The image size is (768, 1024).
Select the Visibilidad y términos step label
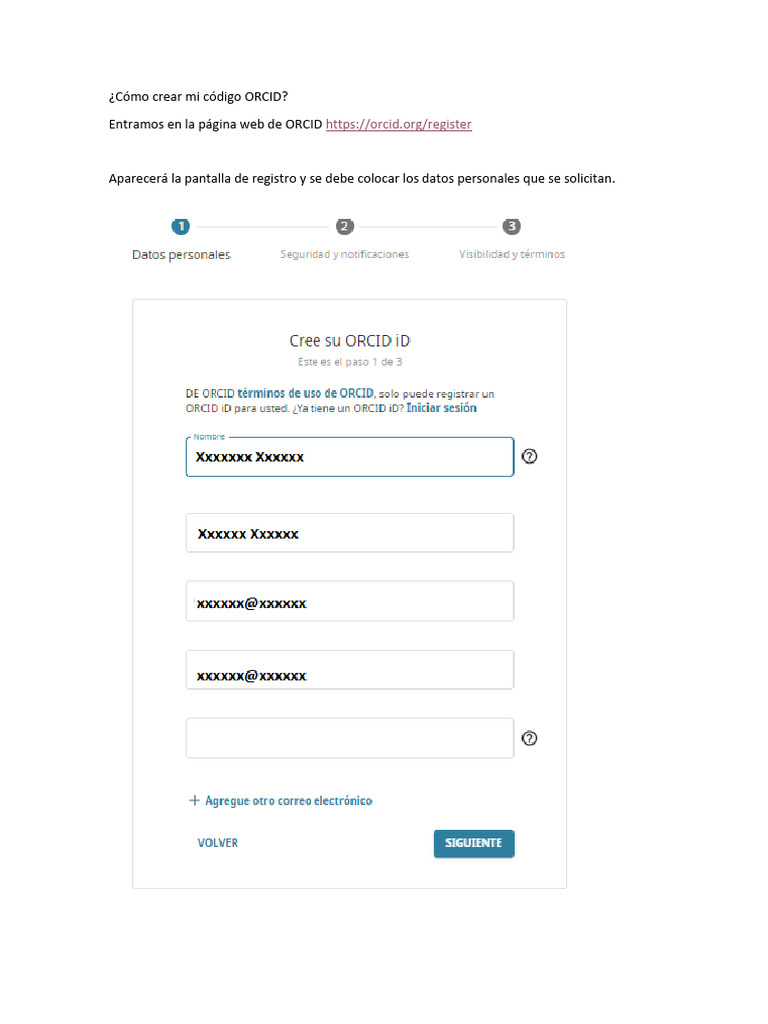pyautogui.click(x=512, y=255)
